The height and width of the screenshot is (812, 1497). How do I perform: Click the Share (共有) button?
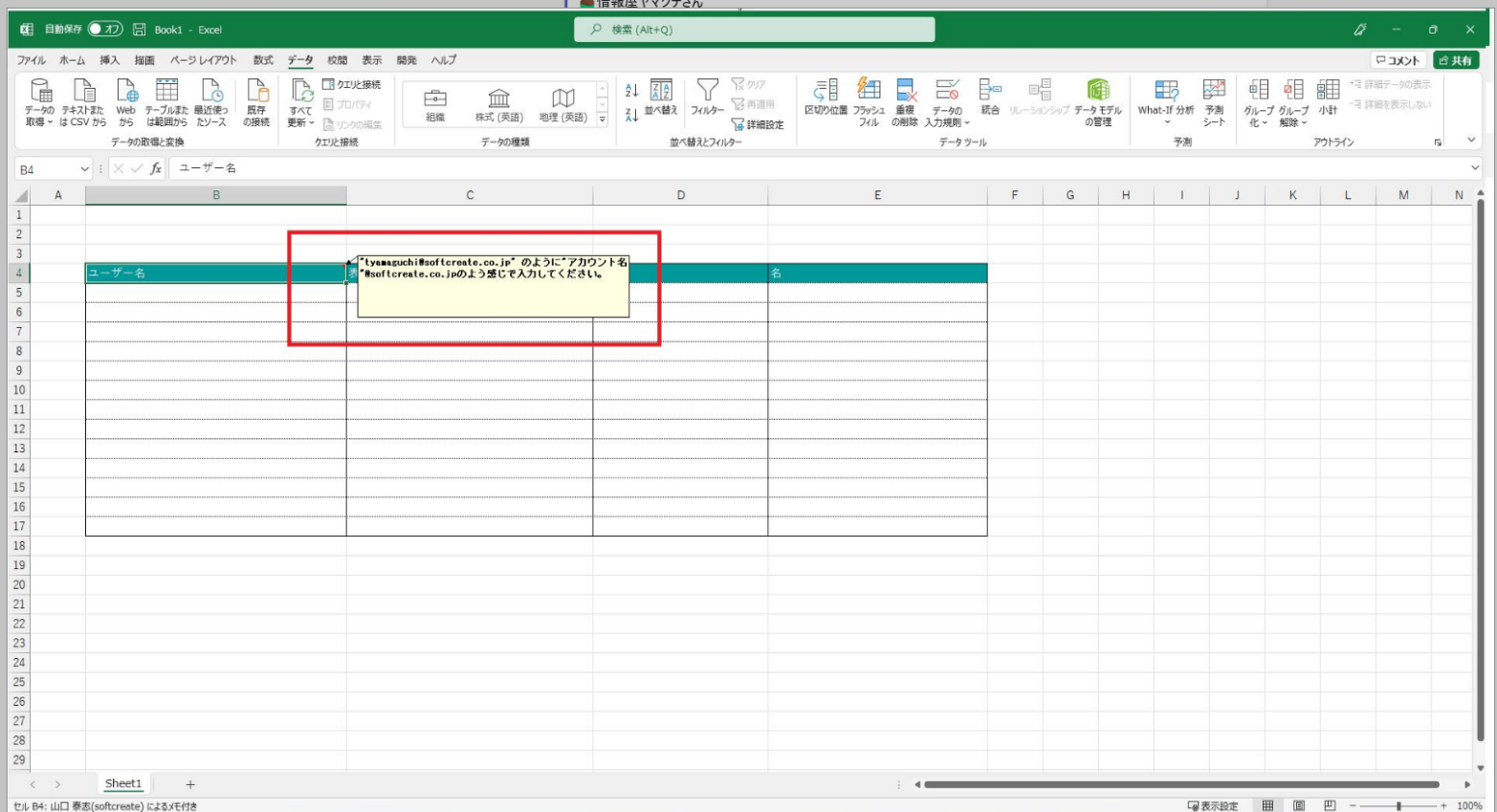click(x=1455, y=60)
